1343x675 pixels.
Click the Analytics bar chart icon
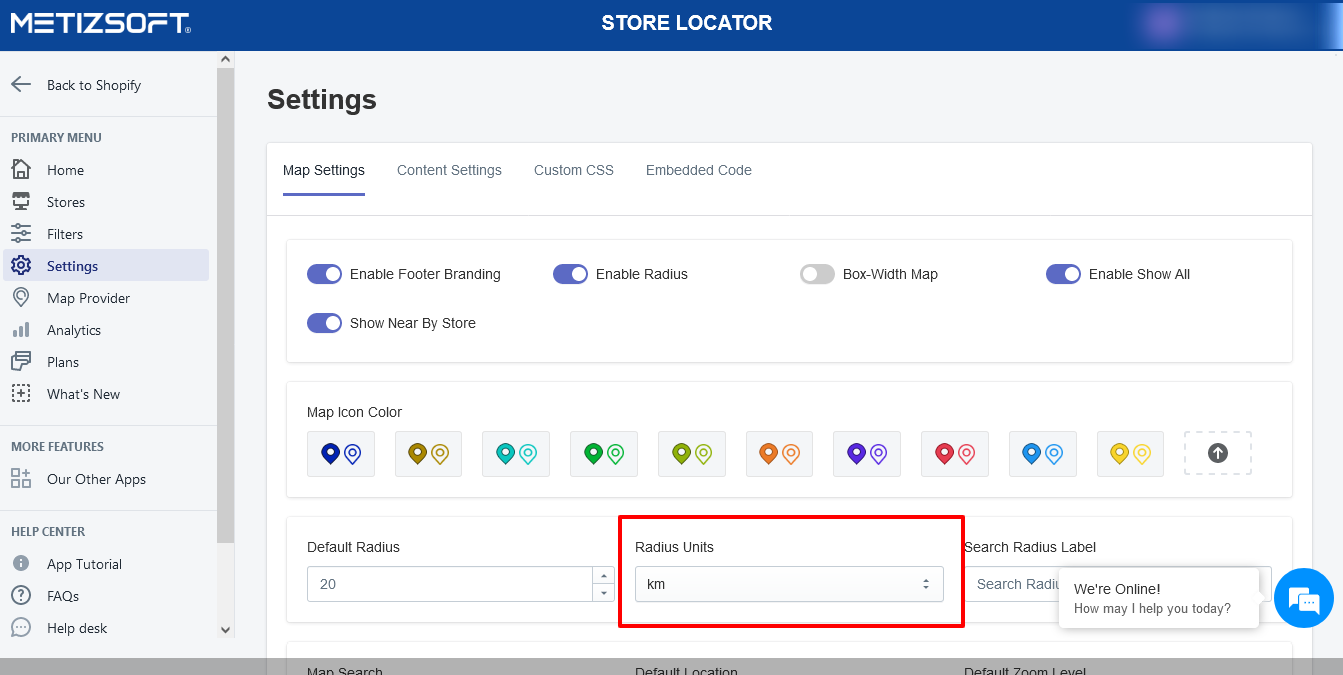[21, 329]
